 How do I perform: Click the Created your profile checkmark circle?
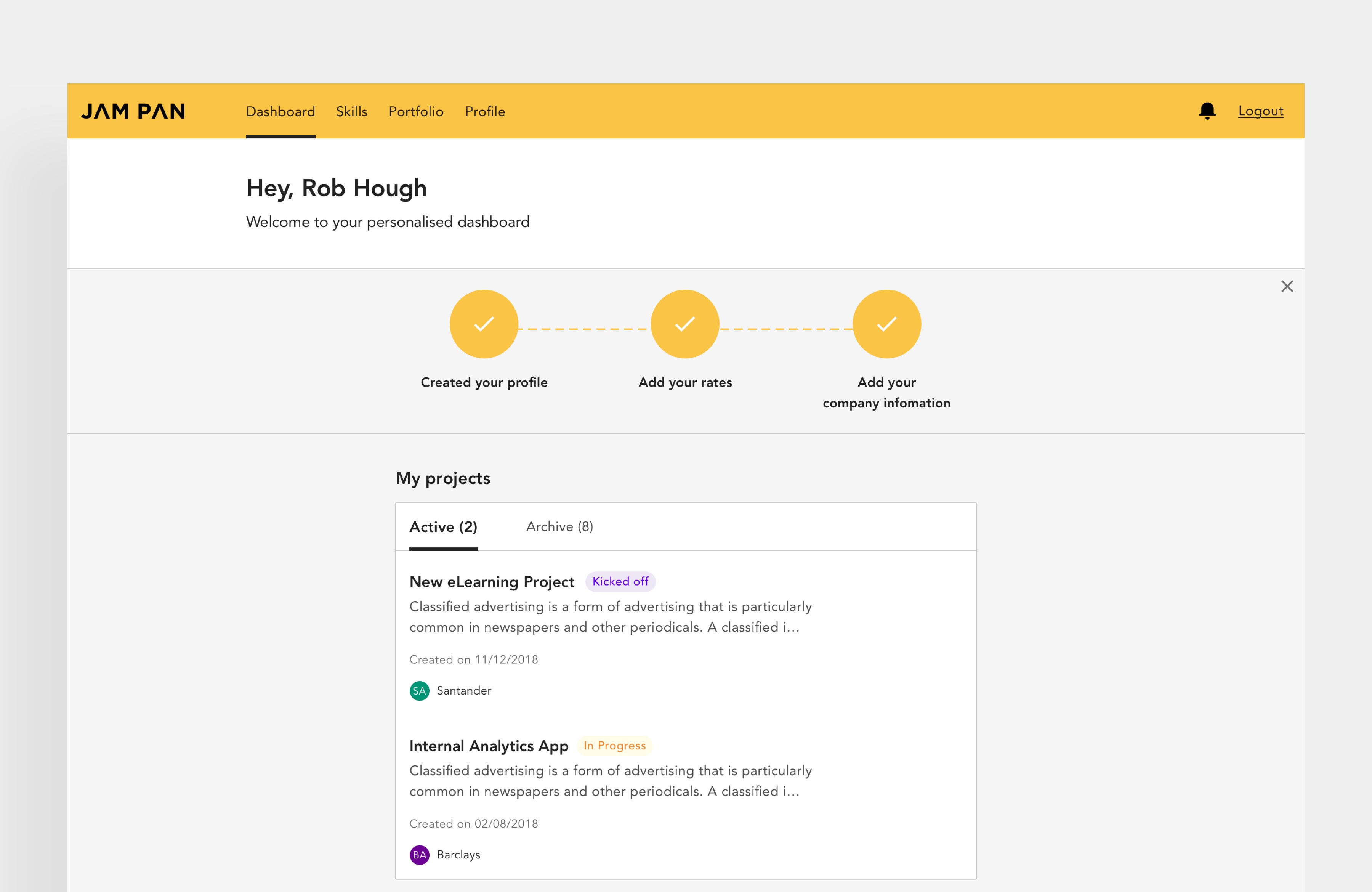tap(484, 324)
